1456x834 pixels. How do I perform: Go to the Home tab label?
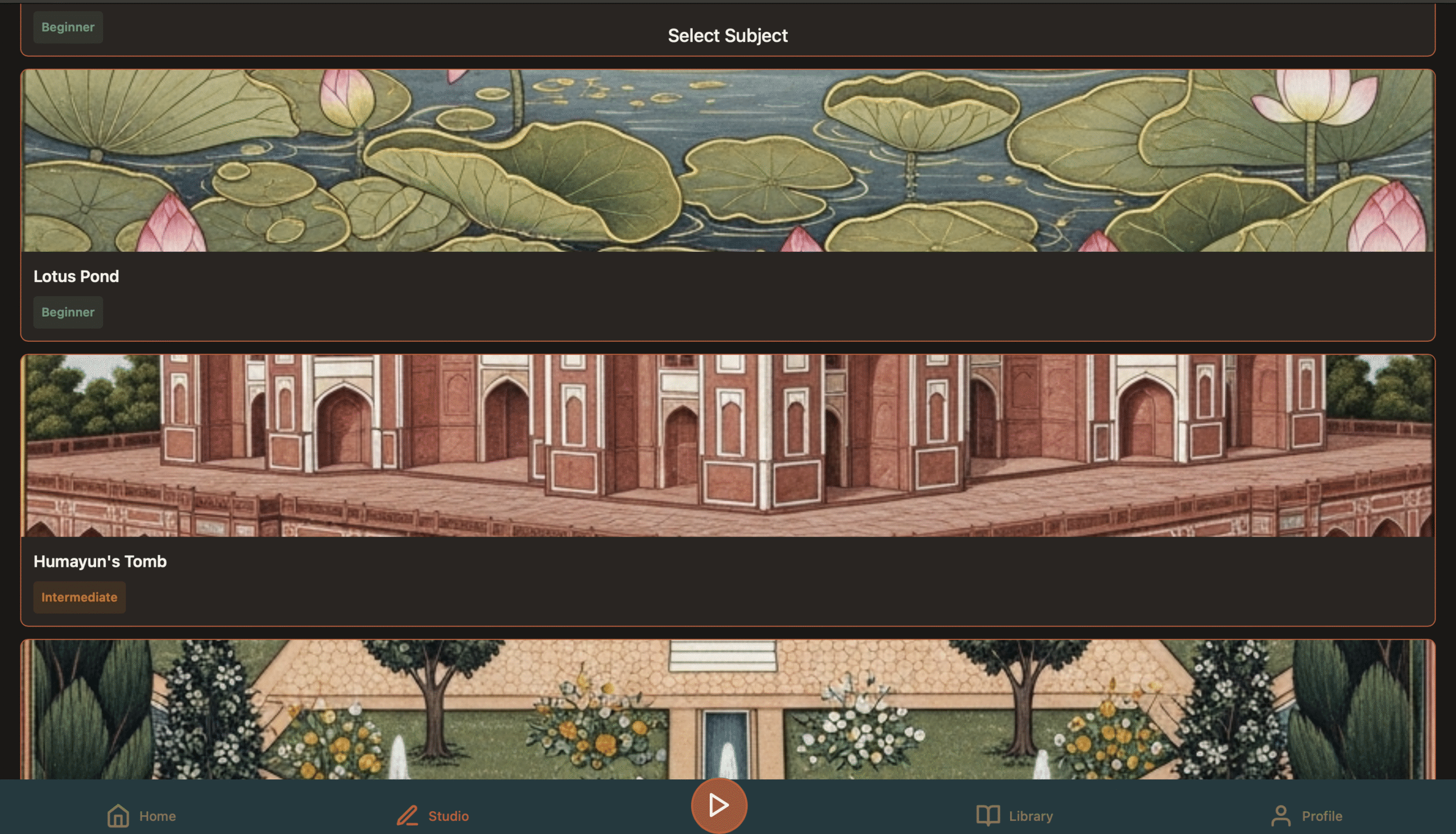pos(158,816)
